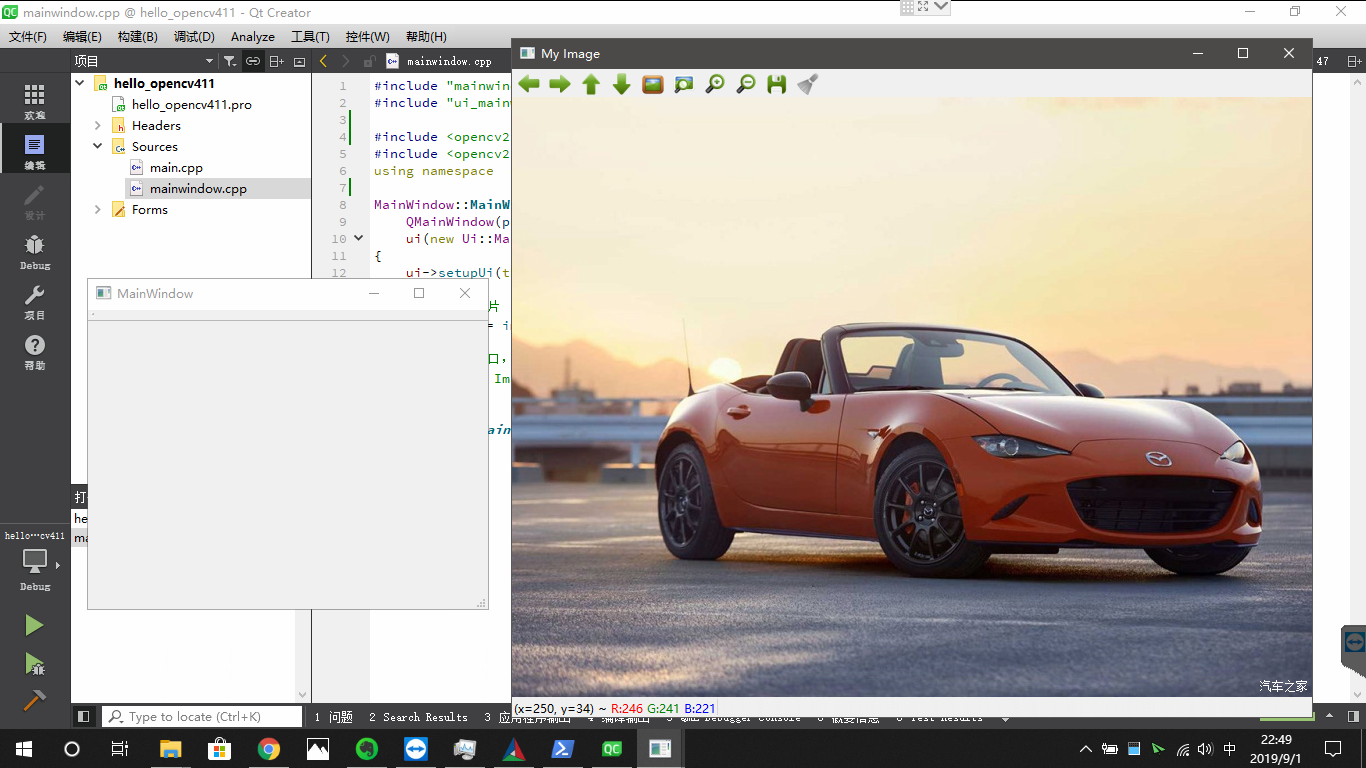Click the Type to locate input field
Viewport: 1366px width, 768px height.
click(x=200, y=716)
